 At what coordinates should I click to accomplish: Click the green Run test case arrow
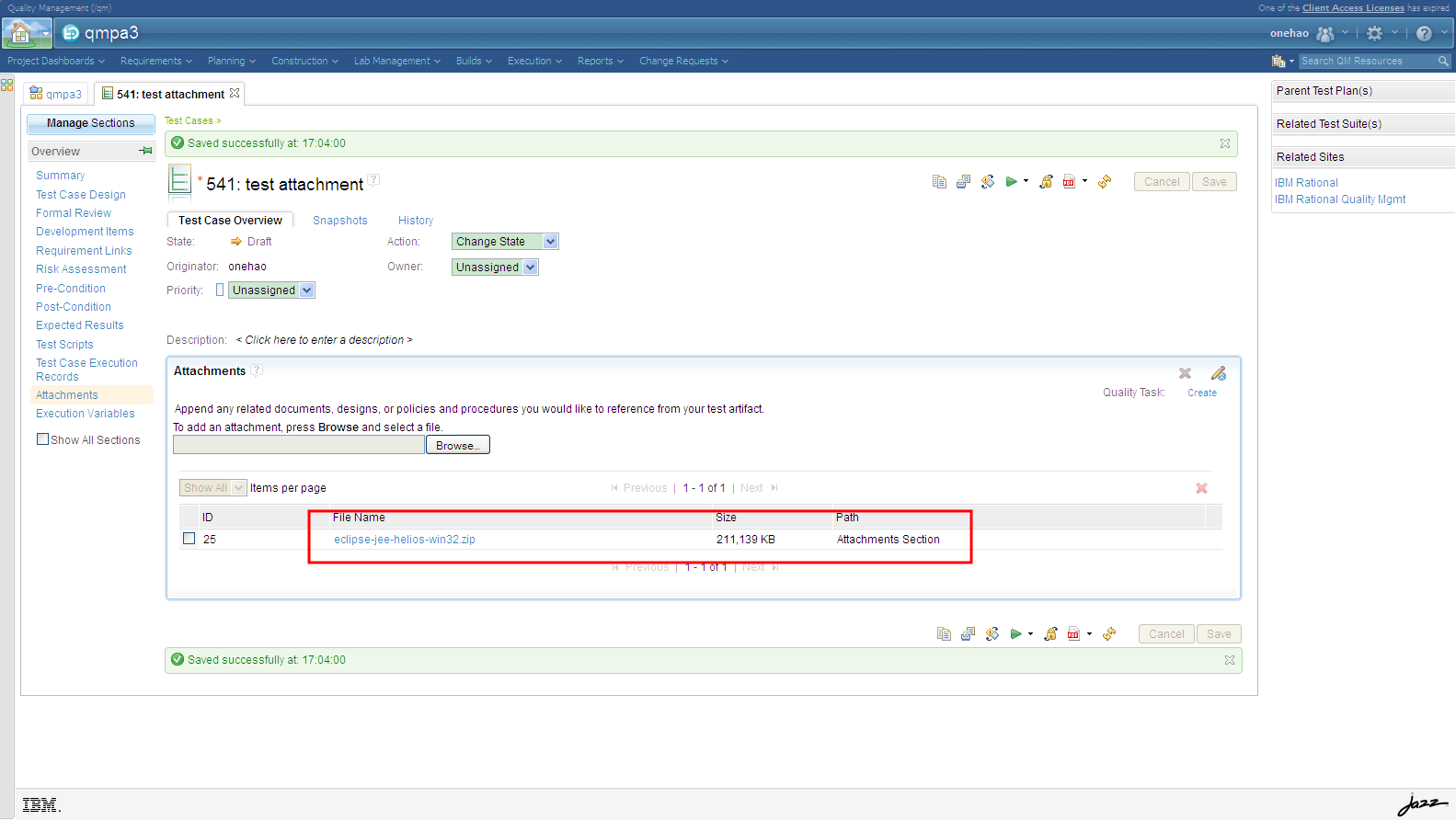(1011, 182)
